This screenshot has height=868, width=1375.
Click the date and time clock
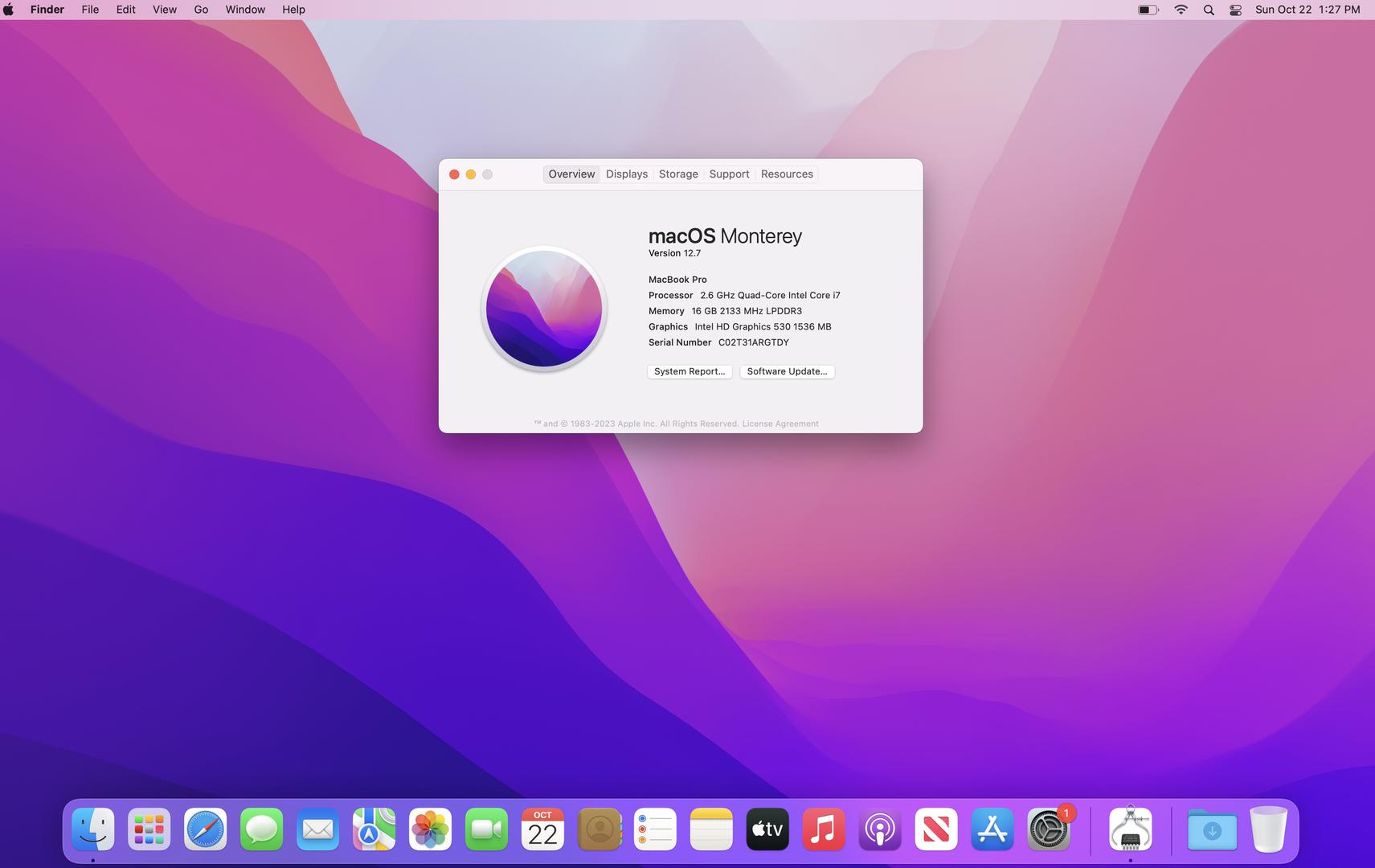1307,10
